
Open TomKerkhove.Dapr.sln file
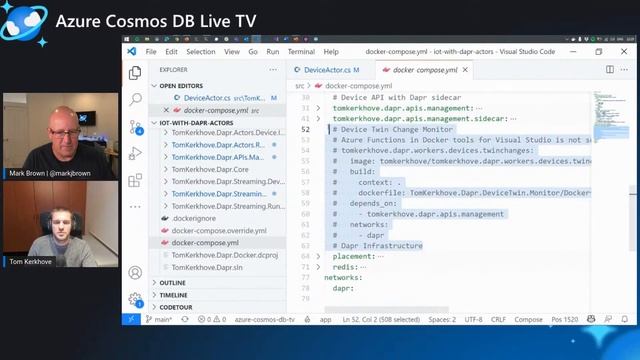click(x=207, y=267)
